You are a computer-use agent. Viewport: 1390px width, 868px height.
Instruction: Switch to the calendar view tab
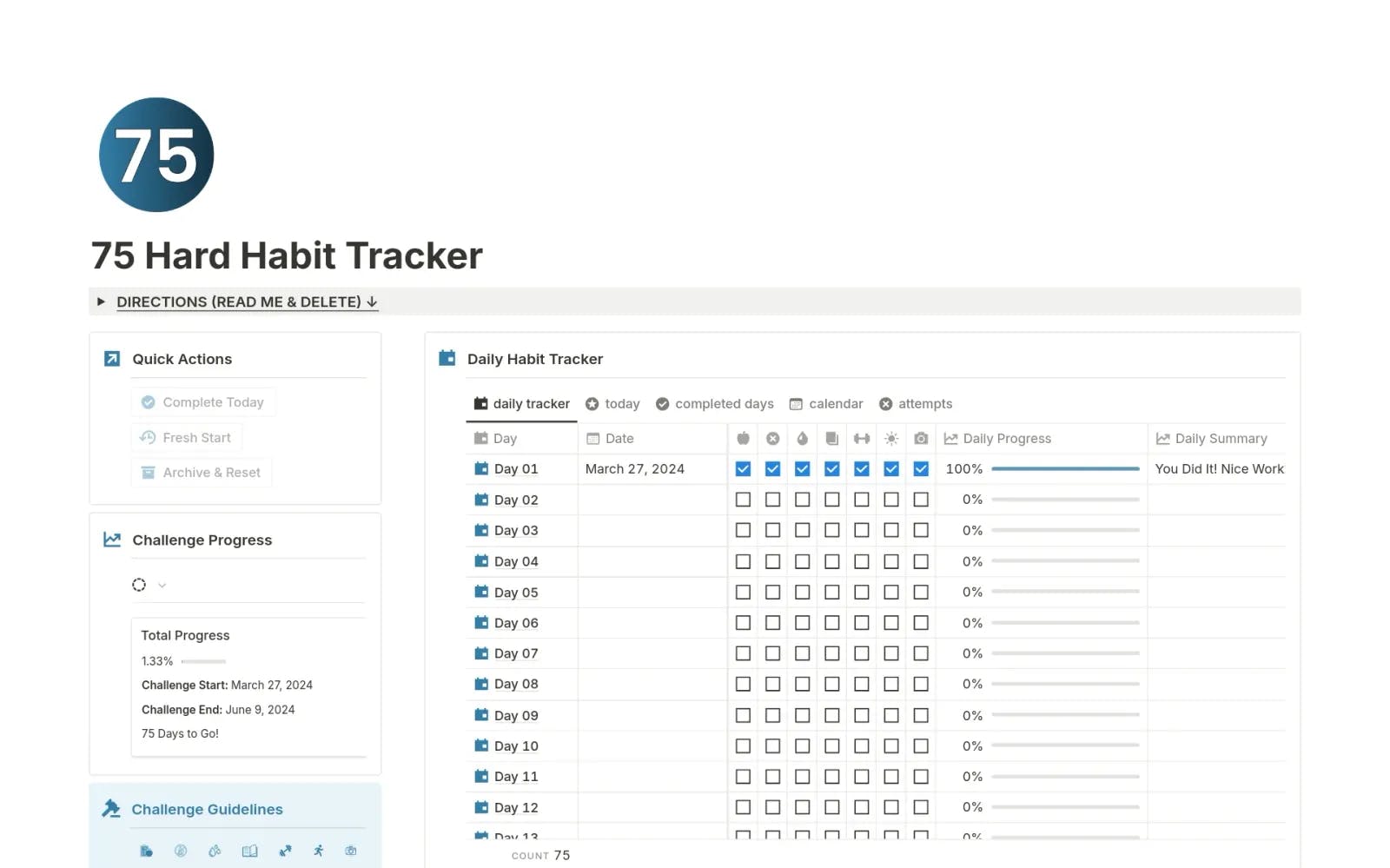point(826,404)
